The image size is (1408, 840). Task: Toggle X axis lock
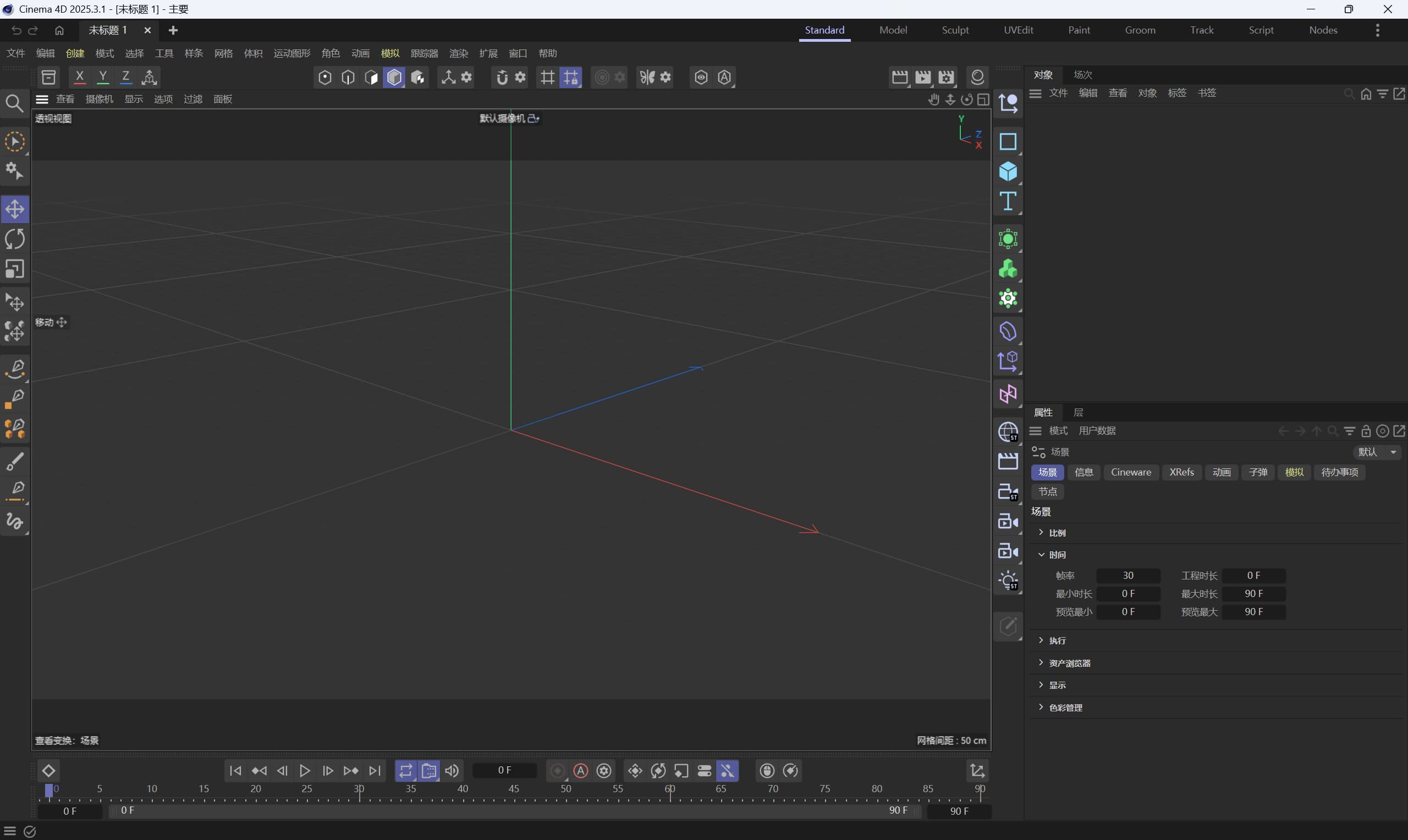[80, 77]
